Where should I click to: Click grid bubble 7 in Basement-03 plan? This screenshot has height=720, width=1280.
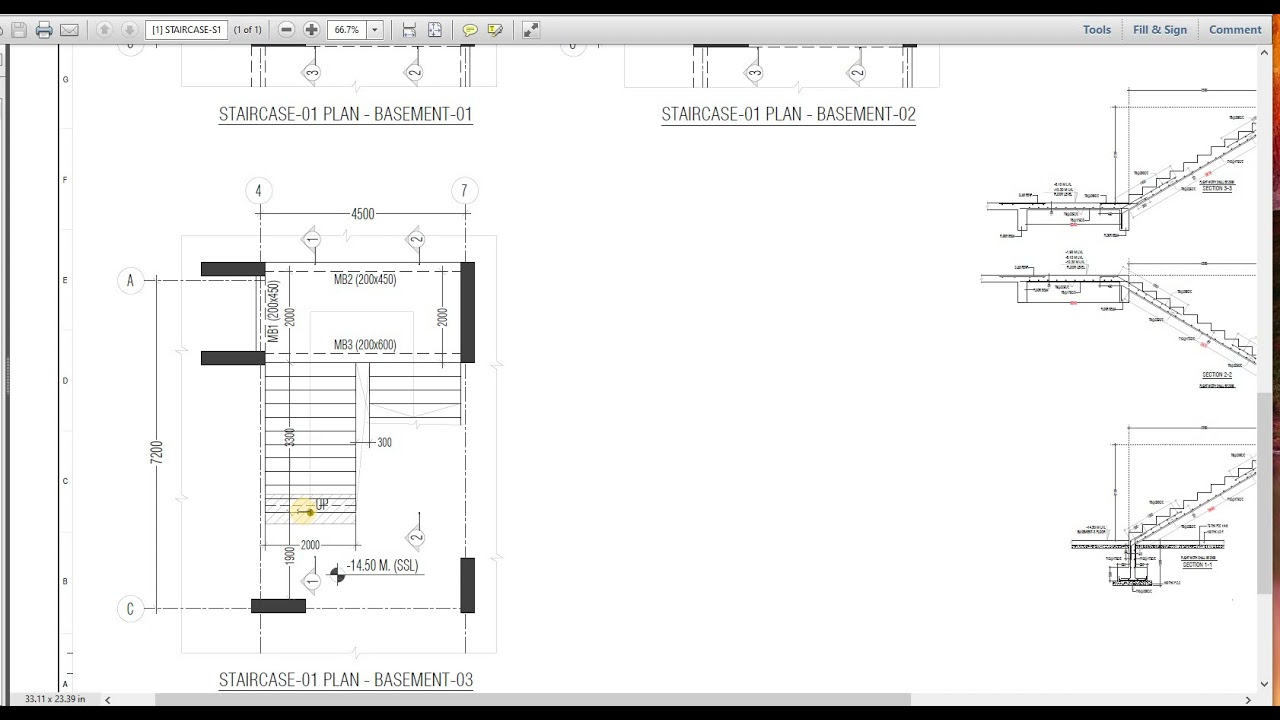[464, 191]
